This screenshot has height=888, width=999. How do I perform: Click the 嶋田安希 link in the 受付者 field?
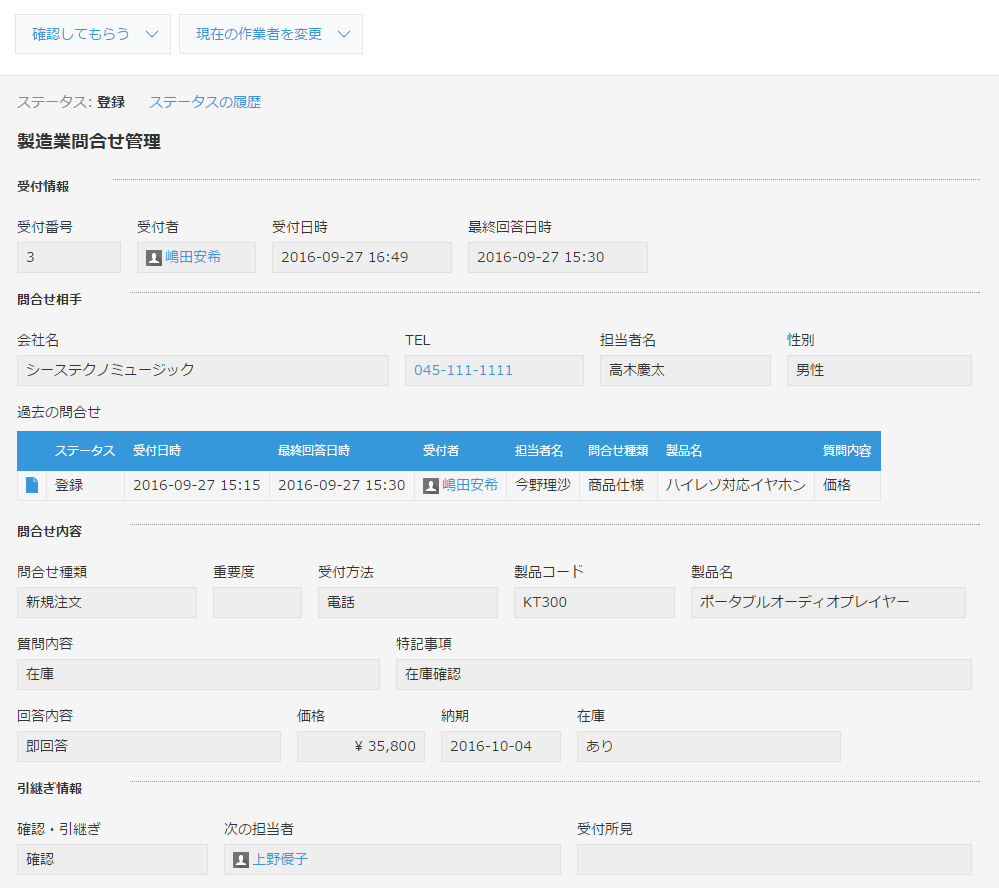pyautogui.click(x=193, y=257)
